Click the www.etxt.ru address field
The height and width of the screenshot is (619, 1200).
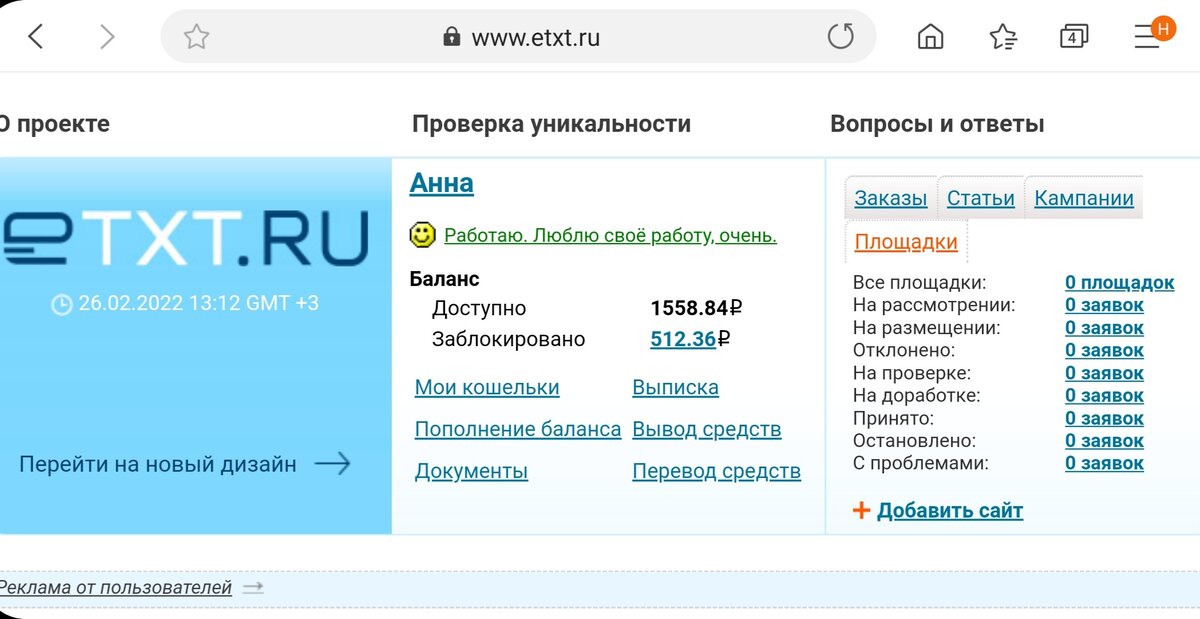pos(519,38)
